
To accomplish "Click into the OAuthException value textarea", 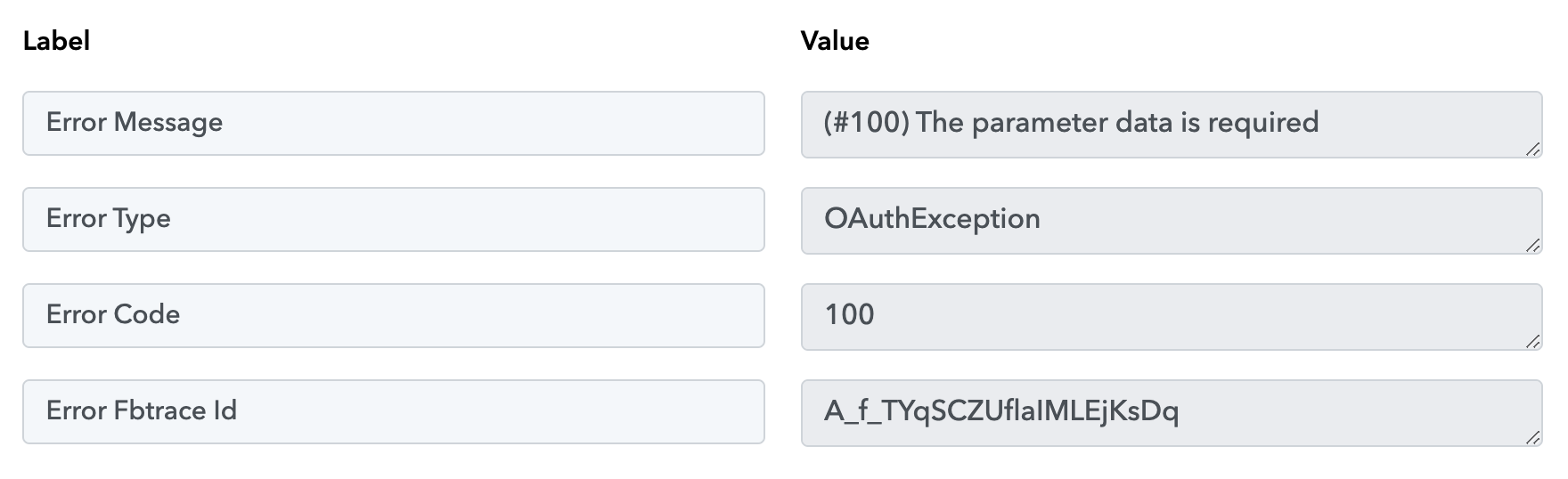I will point(1172,221).
